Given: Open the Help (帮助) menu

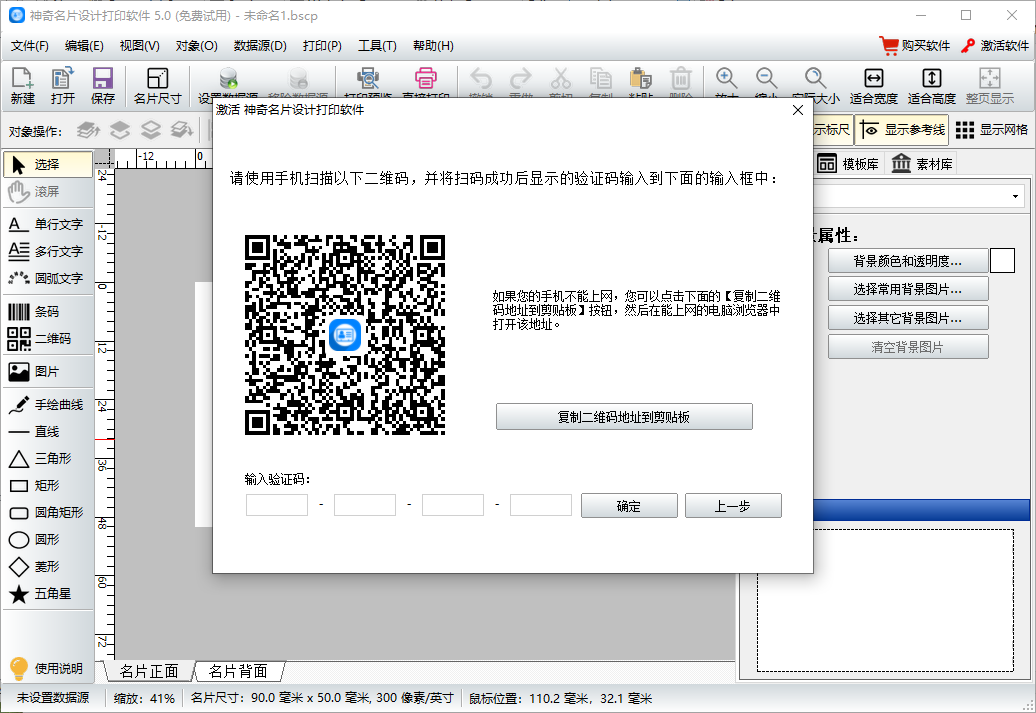Looking at the screenshot, I should pos(433,46).
